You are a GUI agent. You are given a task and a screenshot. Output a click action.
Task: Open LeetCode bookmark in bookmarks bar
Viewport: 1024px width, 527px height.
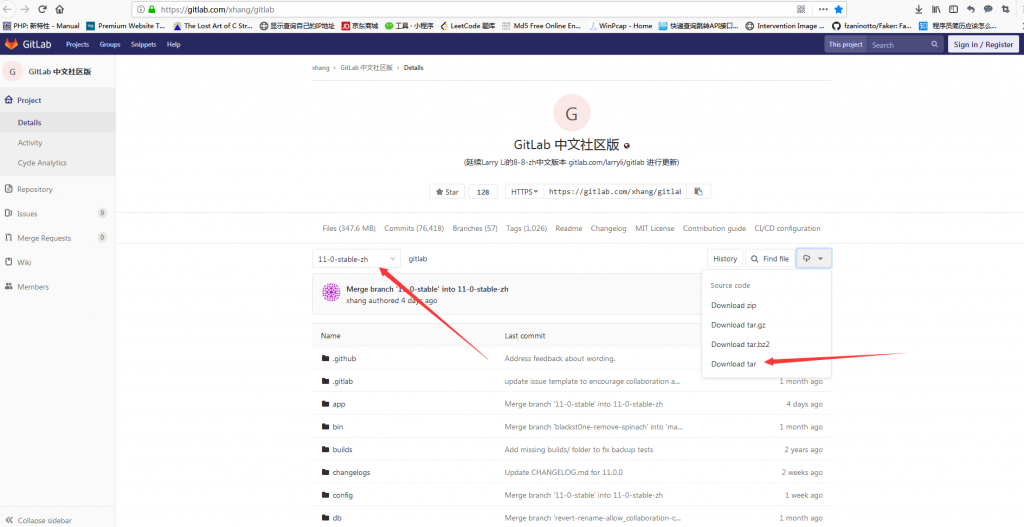pyautogui.click(x=468, y=26)
